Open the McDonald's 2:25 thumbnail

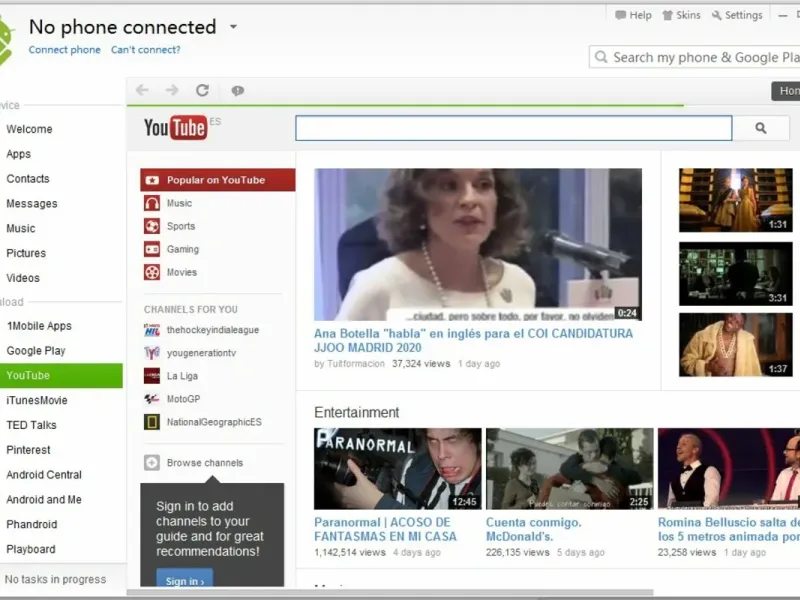coord(569,468)
